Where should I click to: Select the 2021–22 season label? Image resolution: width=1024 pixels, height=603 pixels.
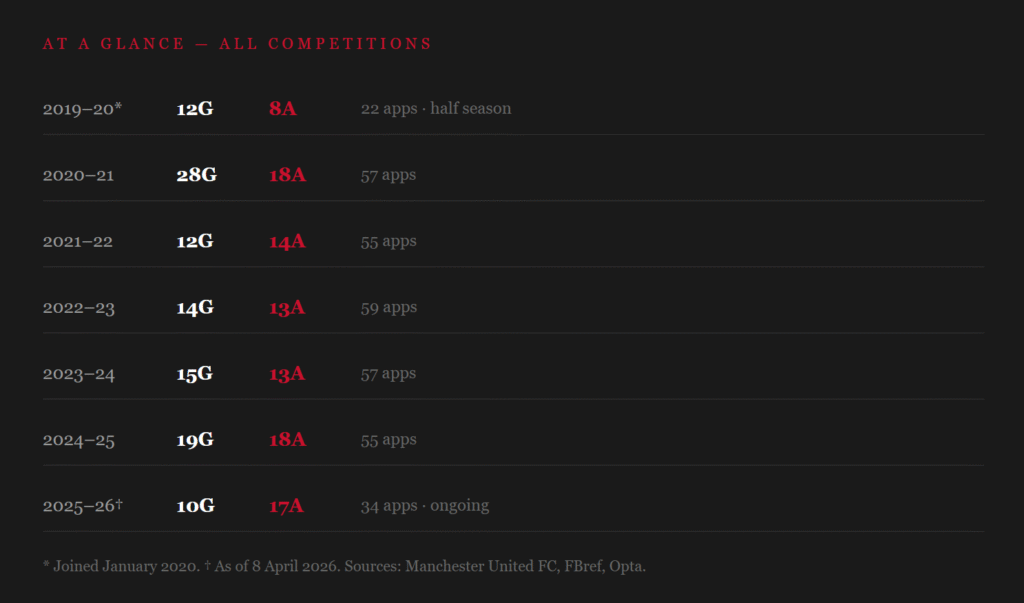click(x=78, y=241)
